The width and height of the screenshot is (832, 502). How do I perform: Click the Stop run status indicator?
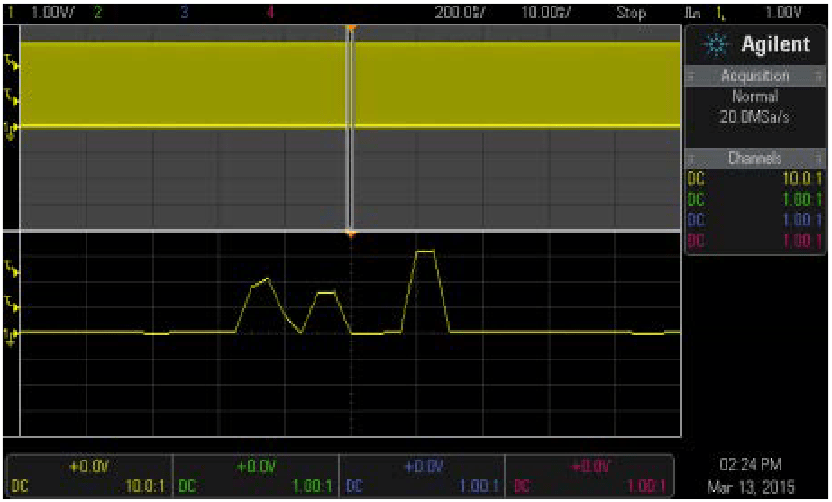coord(631,13)
